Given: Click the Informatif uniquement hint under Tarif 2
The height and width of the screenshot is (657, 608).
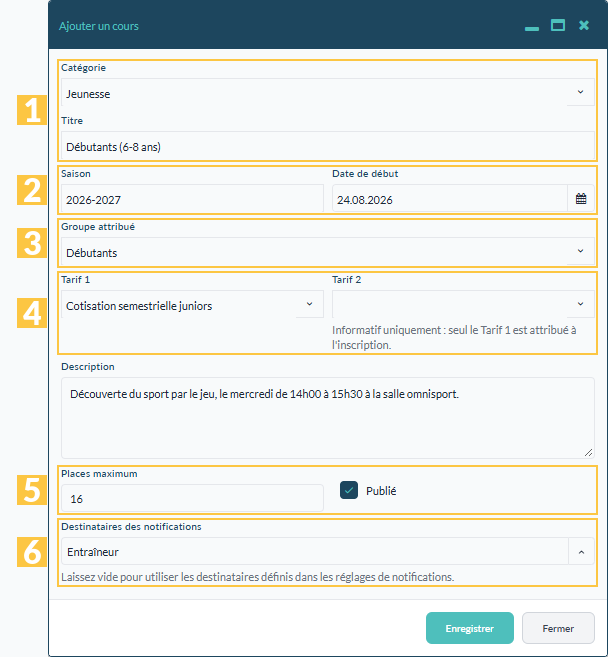Looking at the screenshot, I should pos(454,337).
